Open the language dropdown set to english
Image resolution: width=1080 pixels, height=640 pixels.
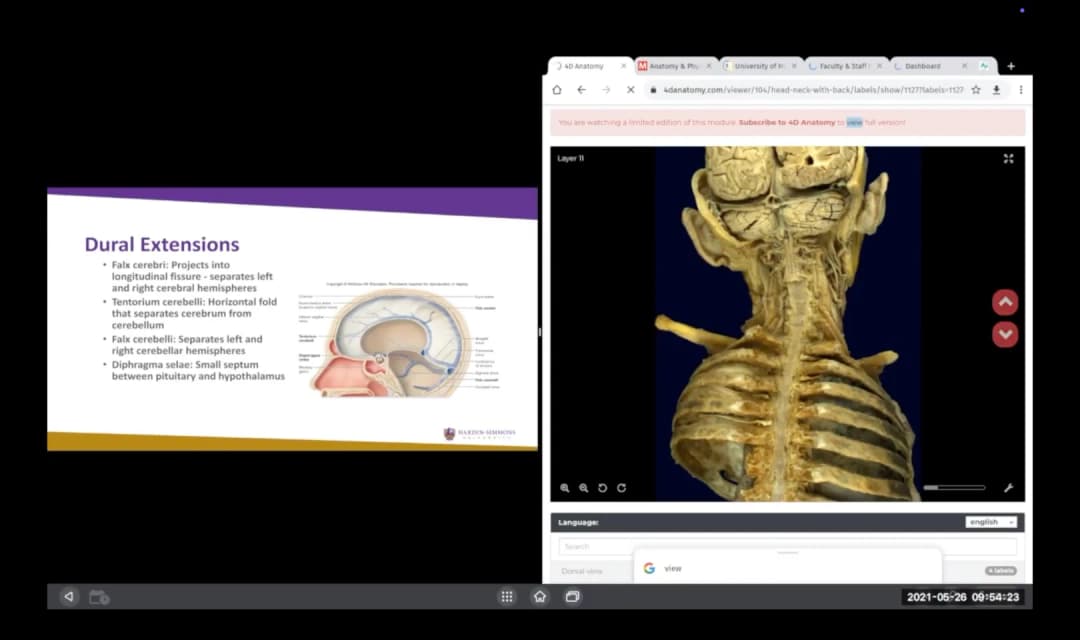coord(990,522)
